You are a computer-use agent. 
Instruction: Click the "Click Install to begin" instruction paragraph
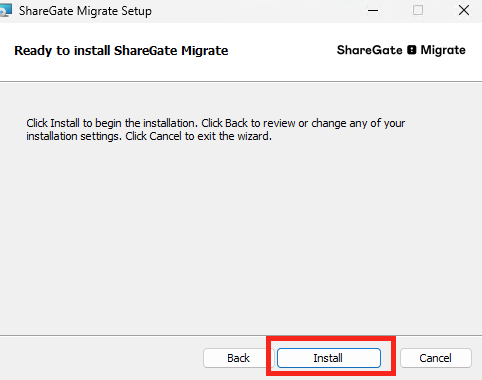coord(216,130)
